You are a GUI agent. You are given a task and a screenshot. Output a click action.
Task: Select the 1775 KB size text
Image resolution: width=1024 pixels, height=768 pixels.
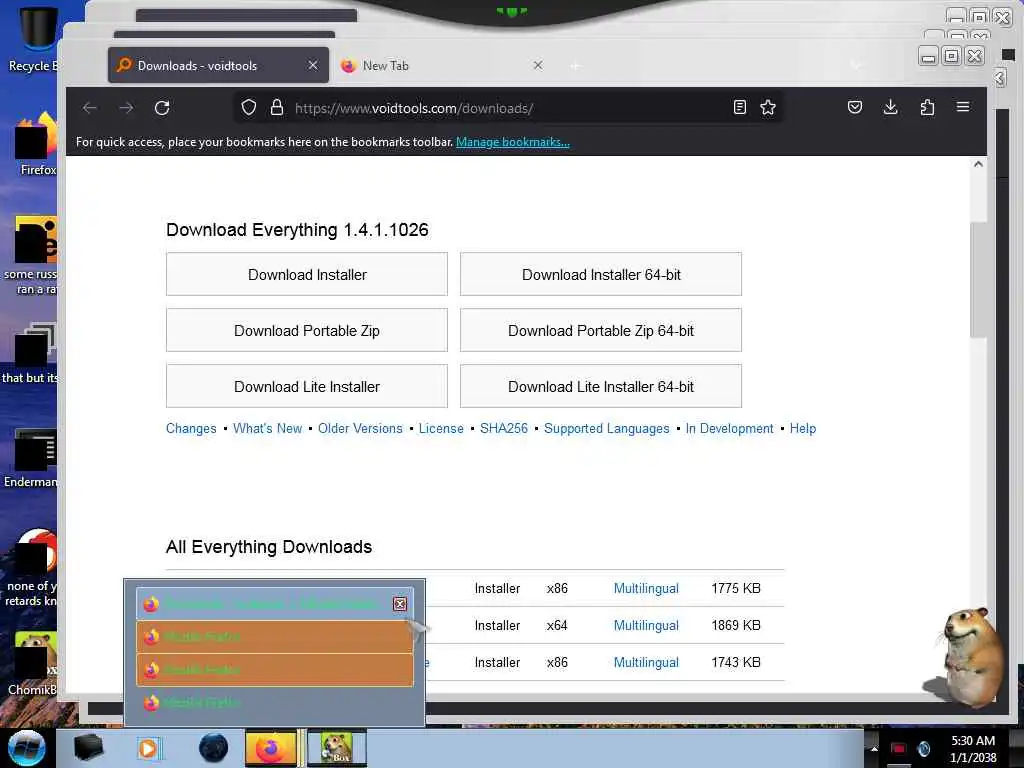coord(736,588)
